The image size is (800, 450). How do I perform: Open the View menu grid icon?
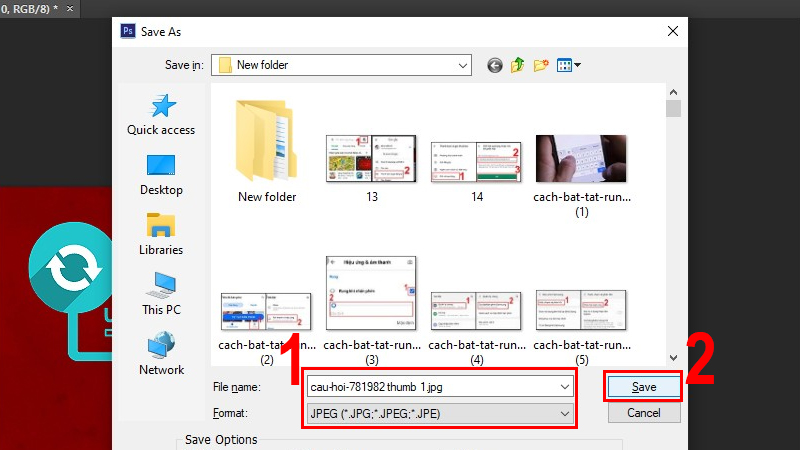point(568,65)
